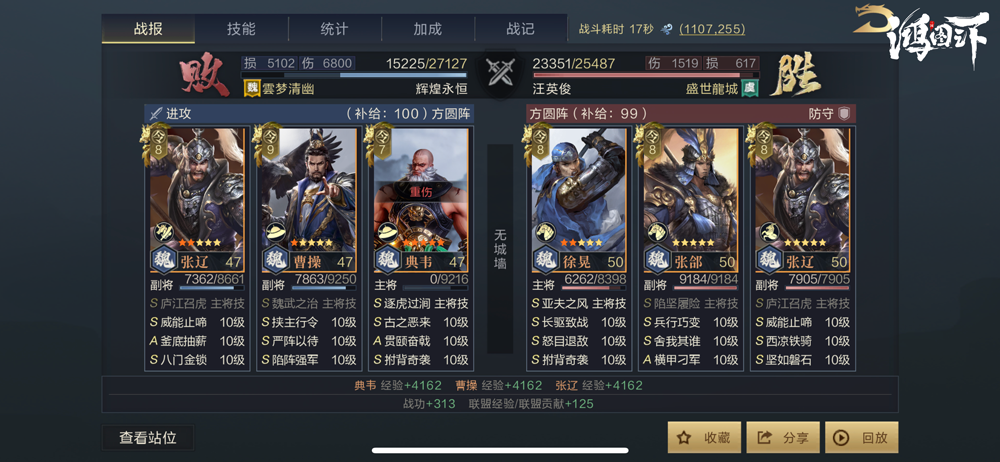Viewport: 1000px width, 462px height.
Task: Open the 战记 tab
Action: click(x=520, y=29)
